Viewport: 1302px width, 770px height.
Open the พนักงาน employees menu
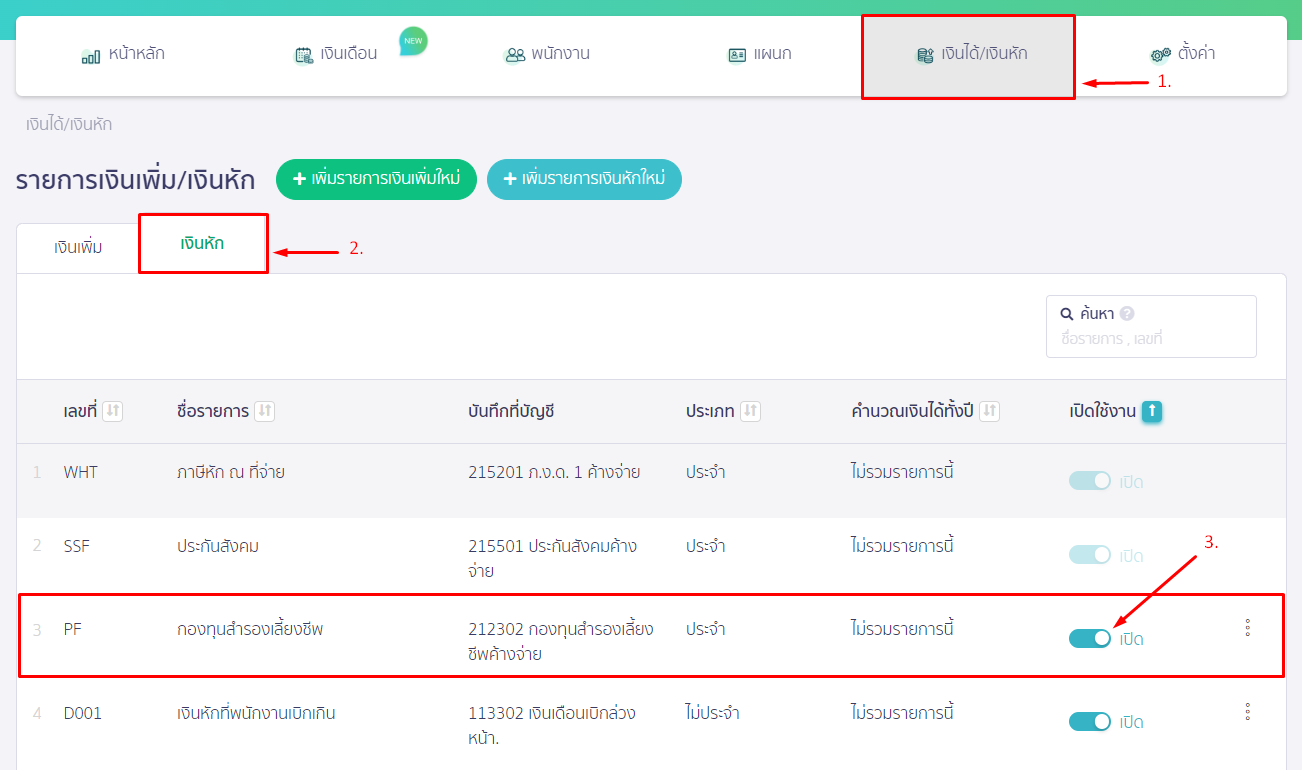547,54
